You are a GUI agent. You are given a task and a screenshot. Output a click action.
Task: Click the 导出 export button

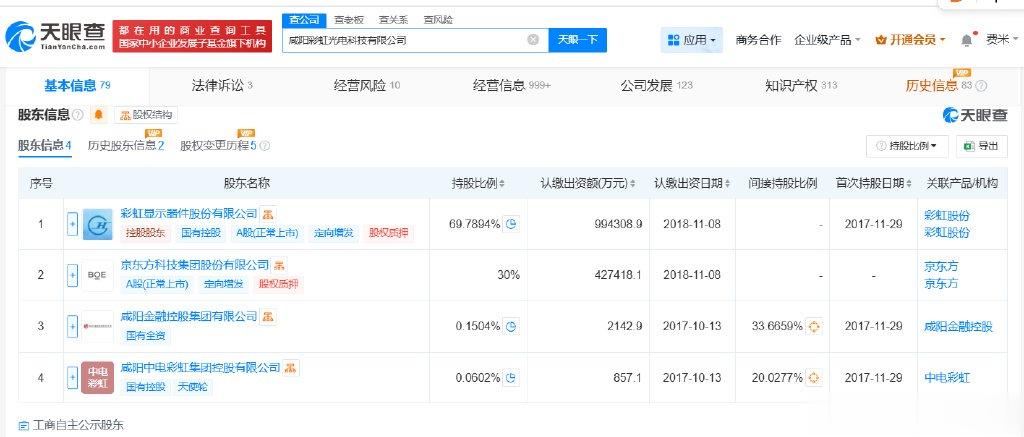click(x=982, y=146)
